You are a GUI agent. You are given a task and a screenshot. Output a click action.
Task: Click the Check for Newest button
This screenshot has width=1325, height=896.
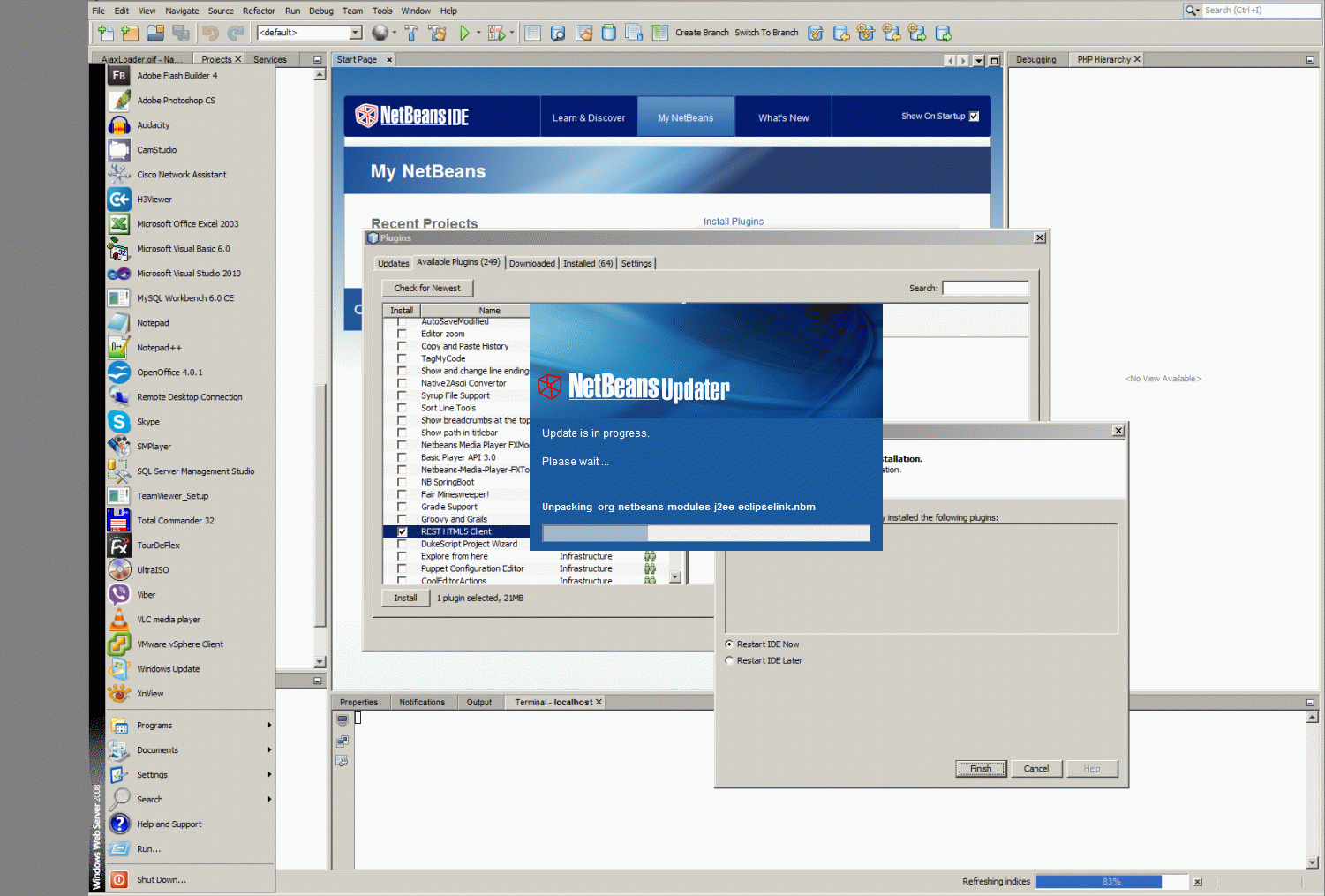pyautogui.click(x=427, y=288)
